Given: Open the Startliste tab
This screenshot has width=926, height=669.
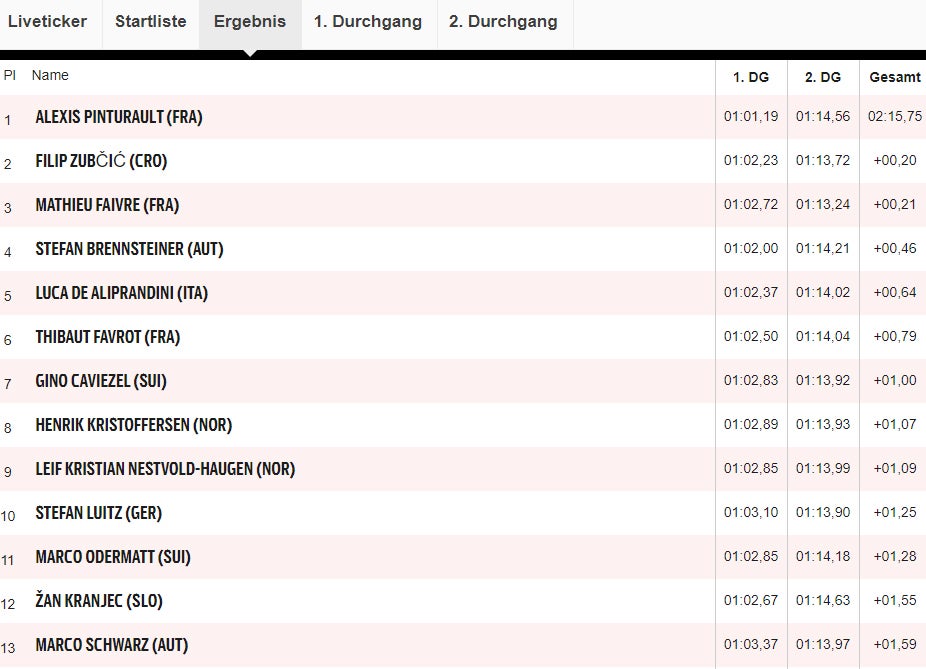Looking at the screenshot, I should click(x=150, y=22).
